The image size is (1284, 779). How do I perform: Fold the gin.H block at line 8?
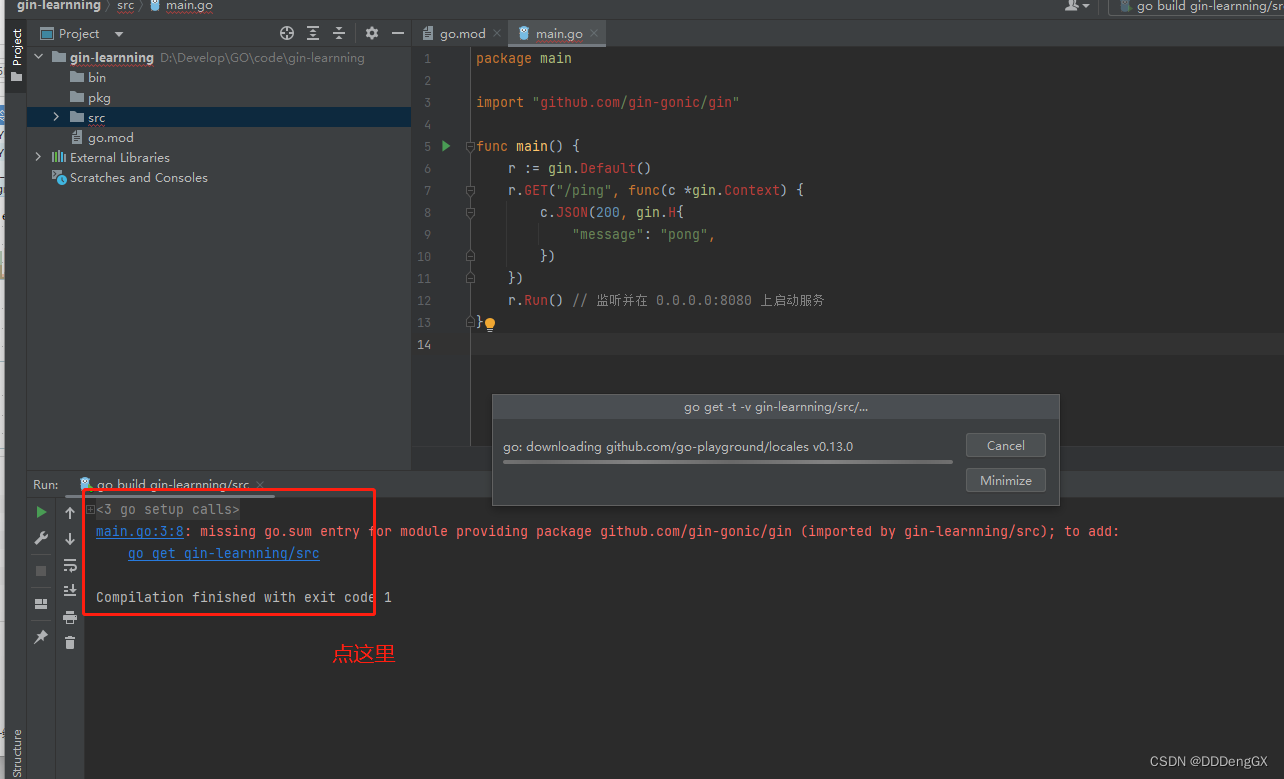point(470,212)
